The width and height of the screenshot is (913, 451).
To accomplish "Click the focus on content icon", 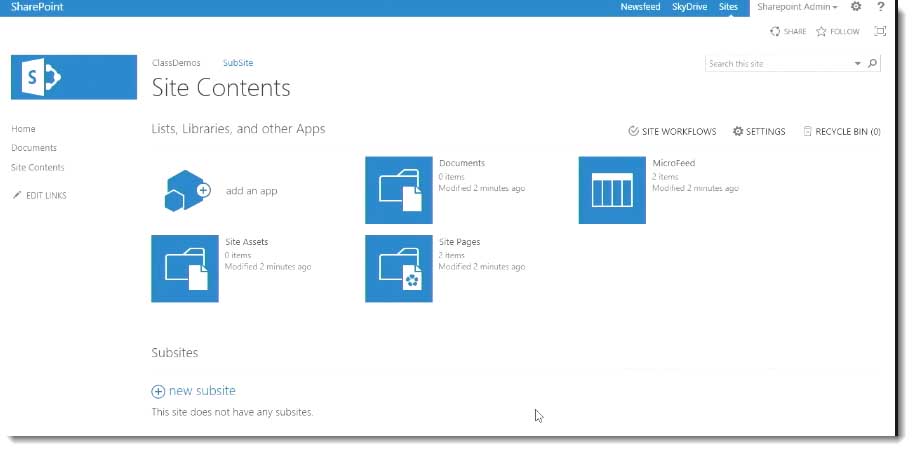I will (880, 31).
